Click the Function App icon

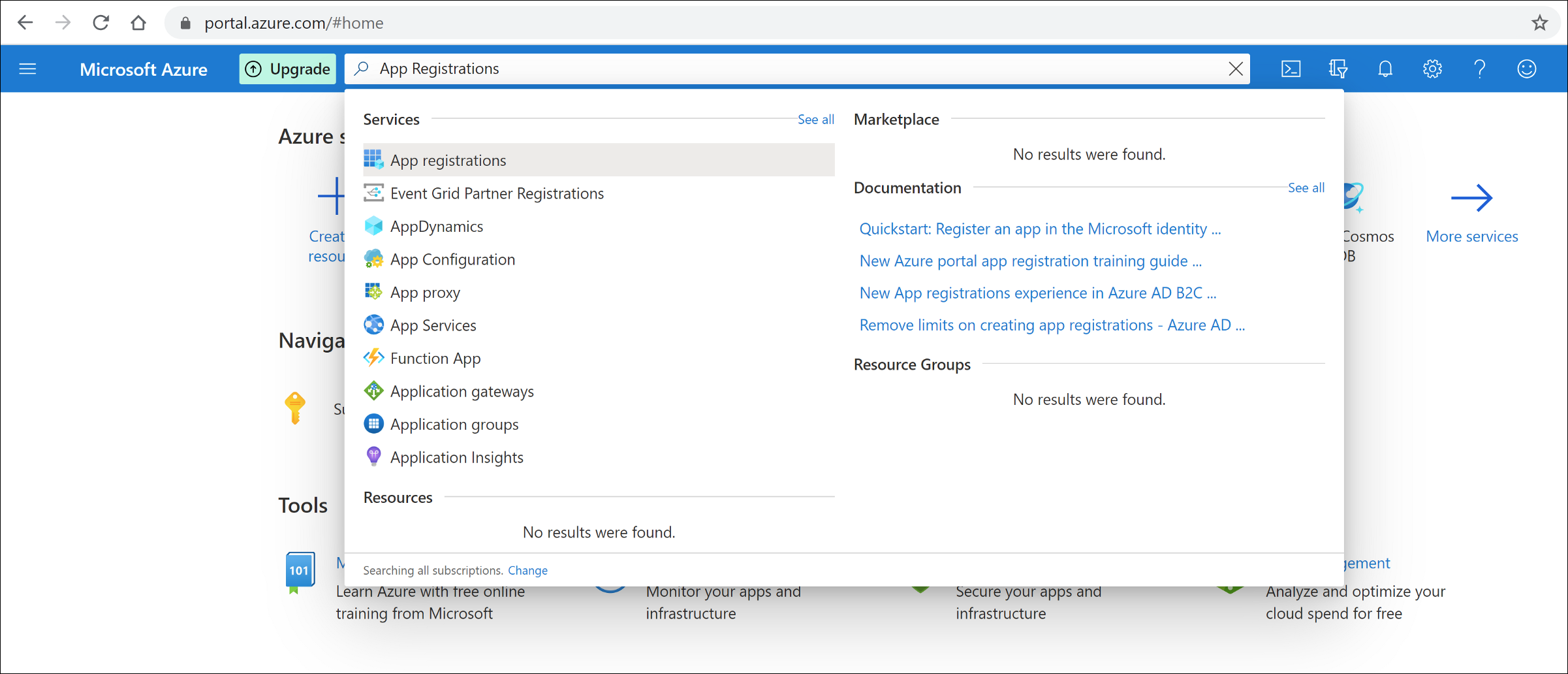373,357
